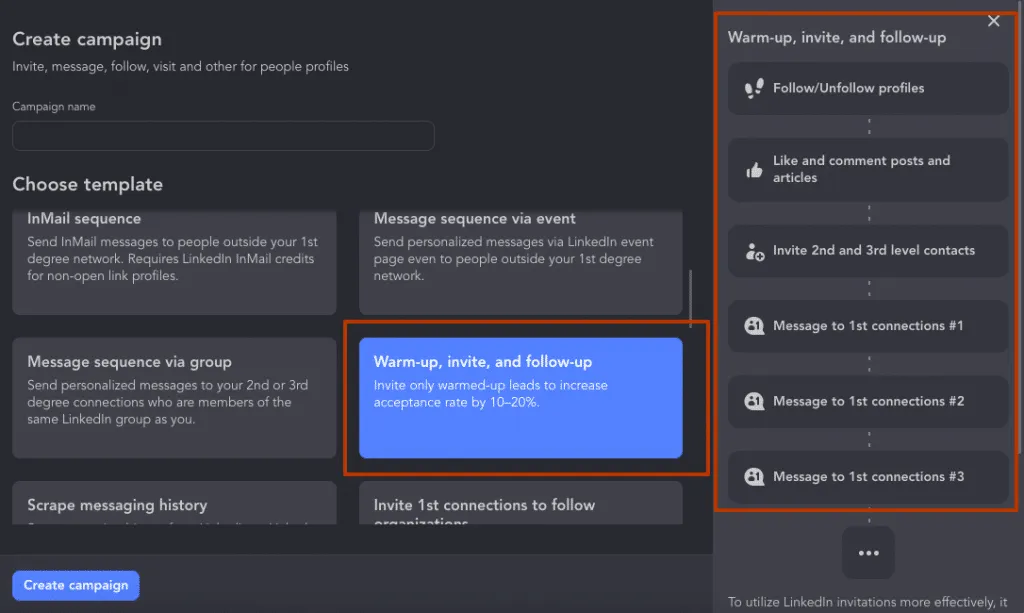The width and height of the screenshot is (1024, 613).
Task: Click the message icon for connections #1
Action: (x=754, y=326)
